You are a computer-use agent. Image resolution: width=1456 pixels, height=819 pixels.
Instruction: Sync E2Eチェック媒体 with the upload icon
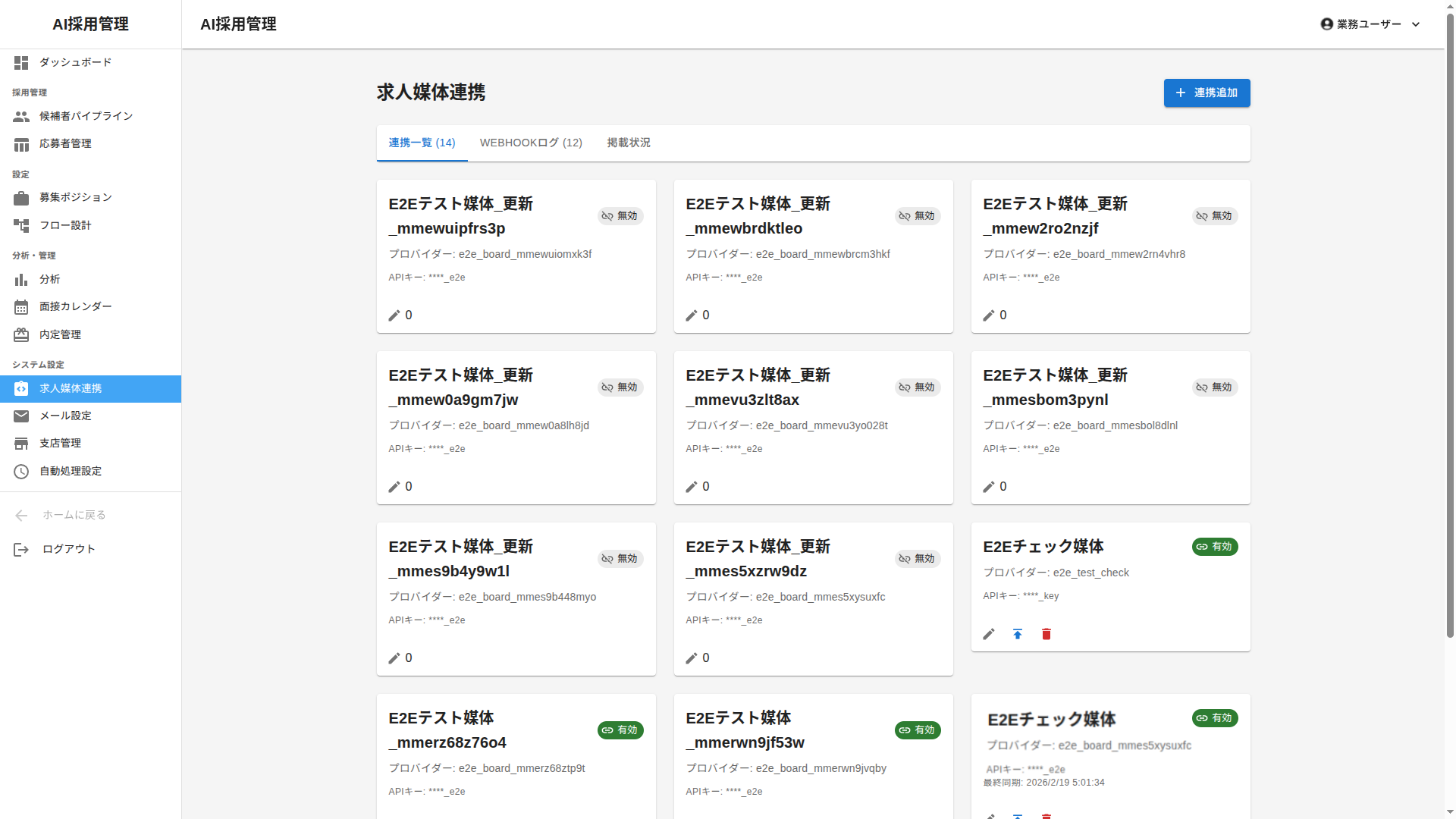click(1017, 634)
